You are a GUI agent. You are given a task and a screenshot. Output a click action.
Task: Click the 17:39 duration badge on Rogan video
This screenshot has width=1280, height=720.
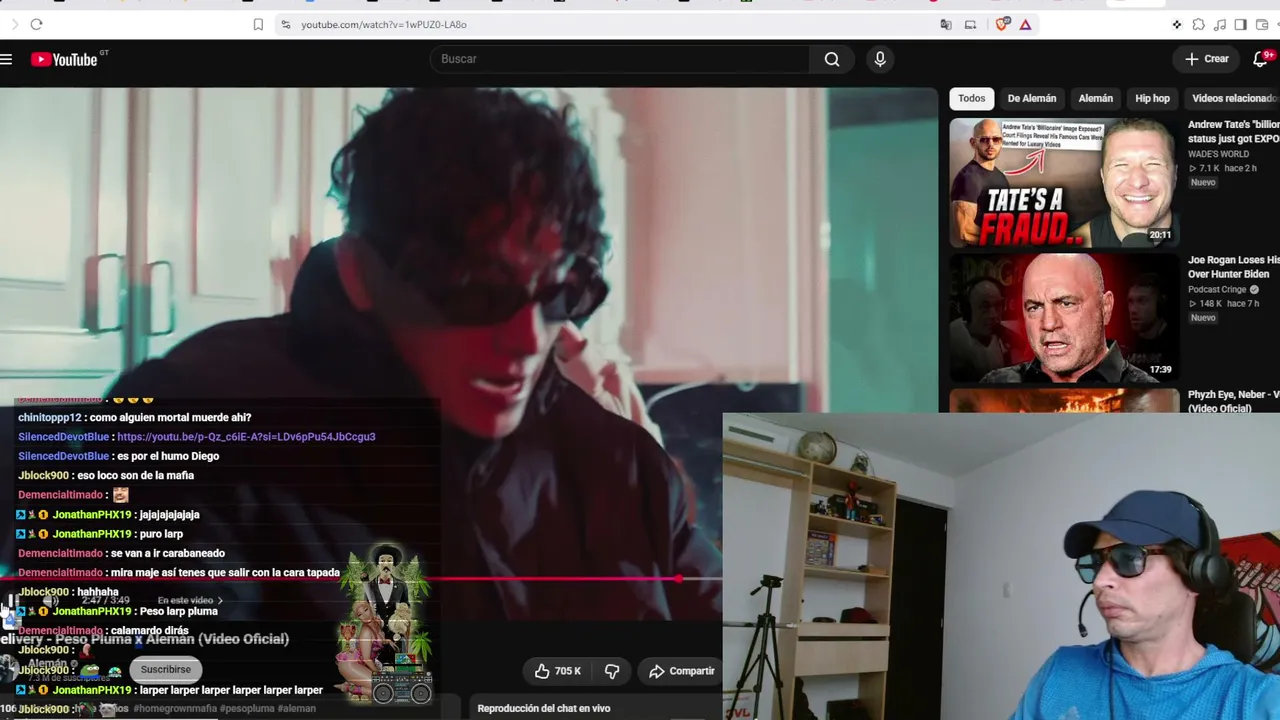click(1160, 370)
